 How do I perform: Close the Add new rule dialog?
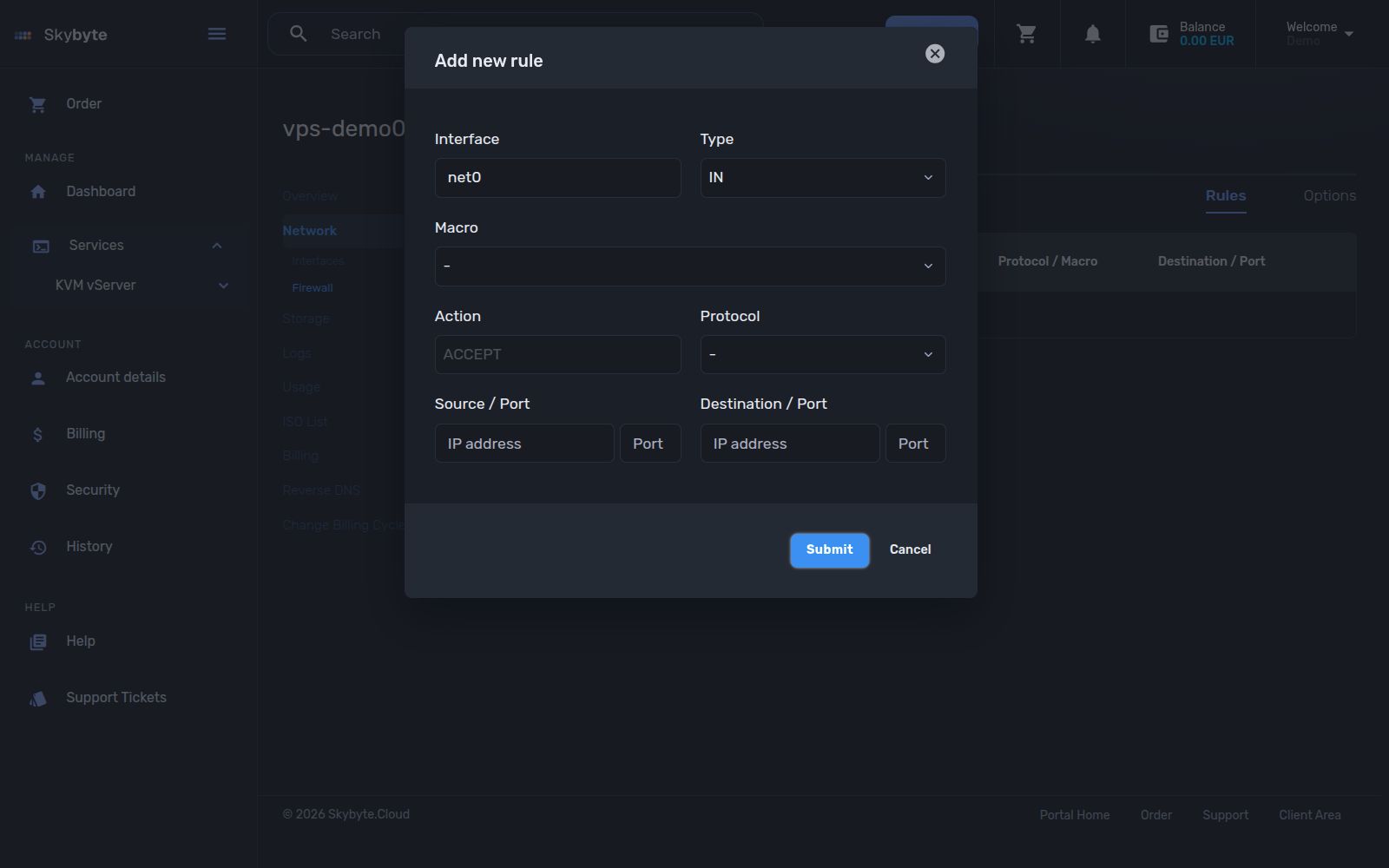coord(935,54)
